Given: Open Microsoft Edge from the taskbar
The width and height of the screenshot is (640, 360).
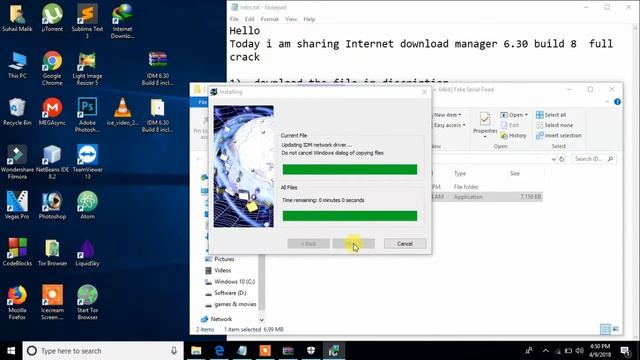Looking at the screenshot, I should (x=220, y=351).
